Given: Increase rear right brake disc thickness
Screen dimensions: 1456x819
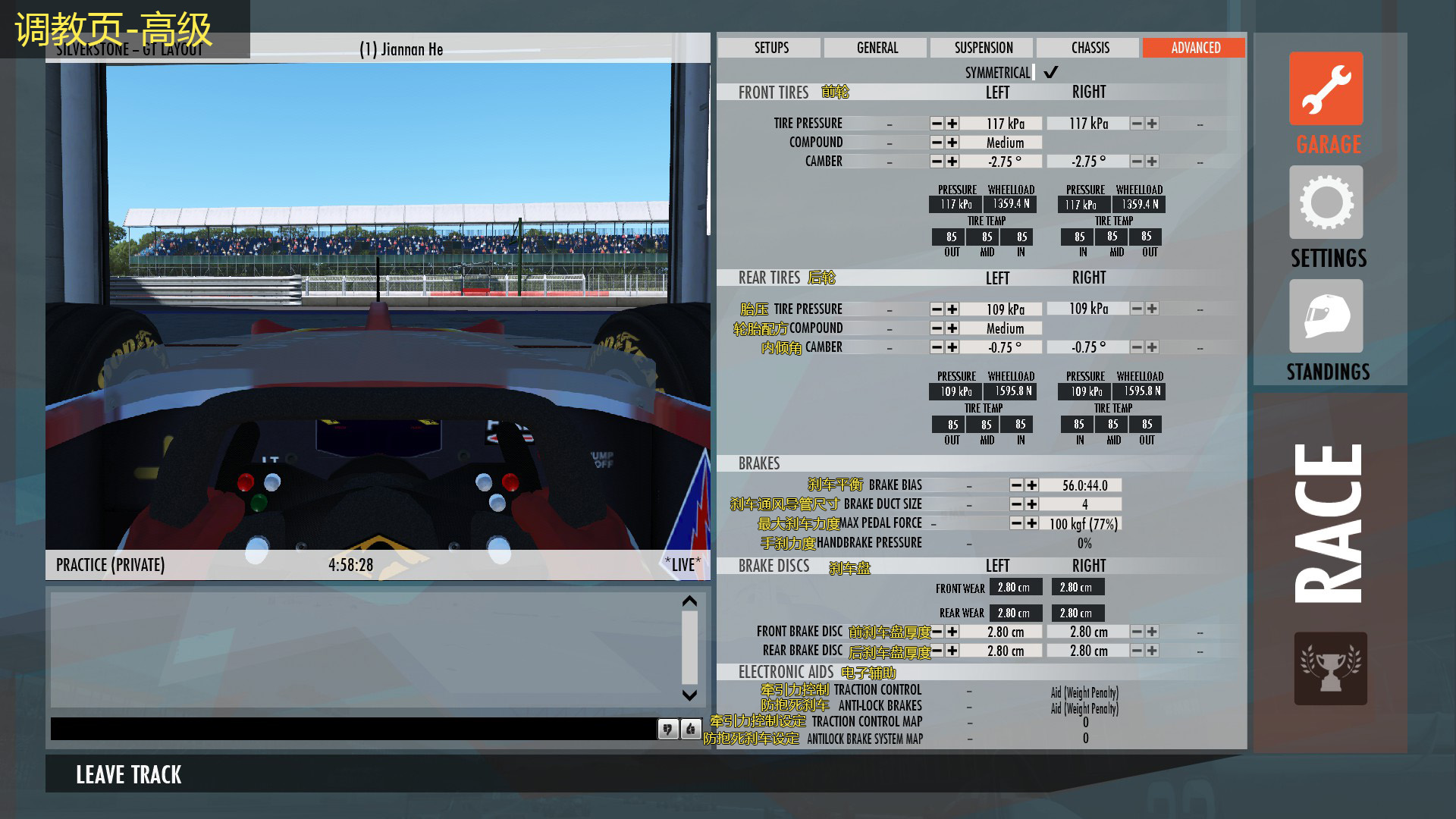Looking at the screenshot, I should point(1152,651).
